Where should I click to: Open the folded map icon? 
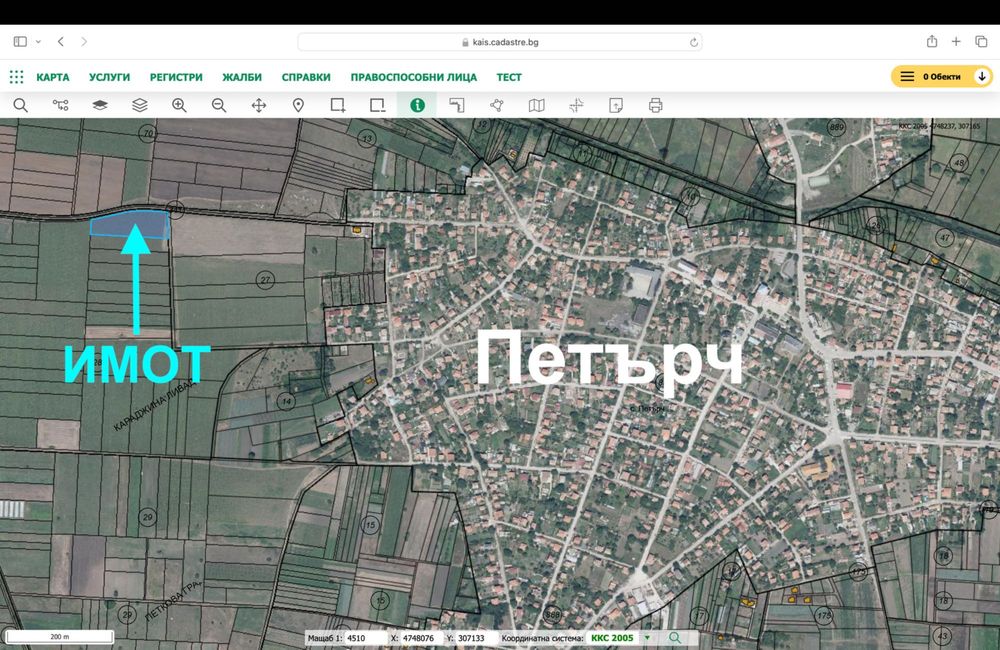coord(536,105)
